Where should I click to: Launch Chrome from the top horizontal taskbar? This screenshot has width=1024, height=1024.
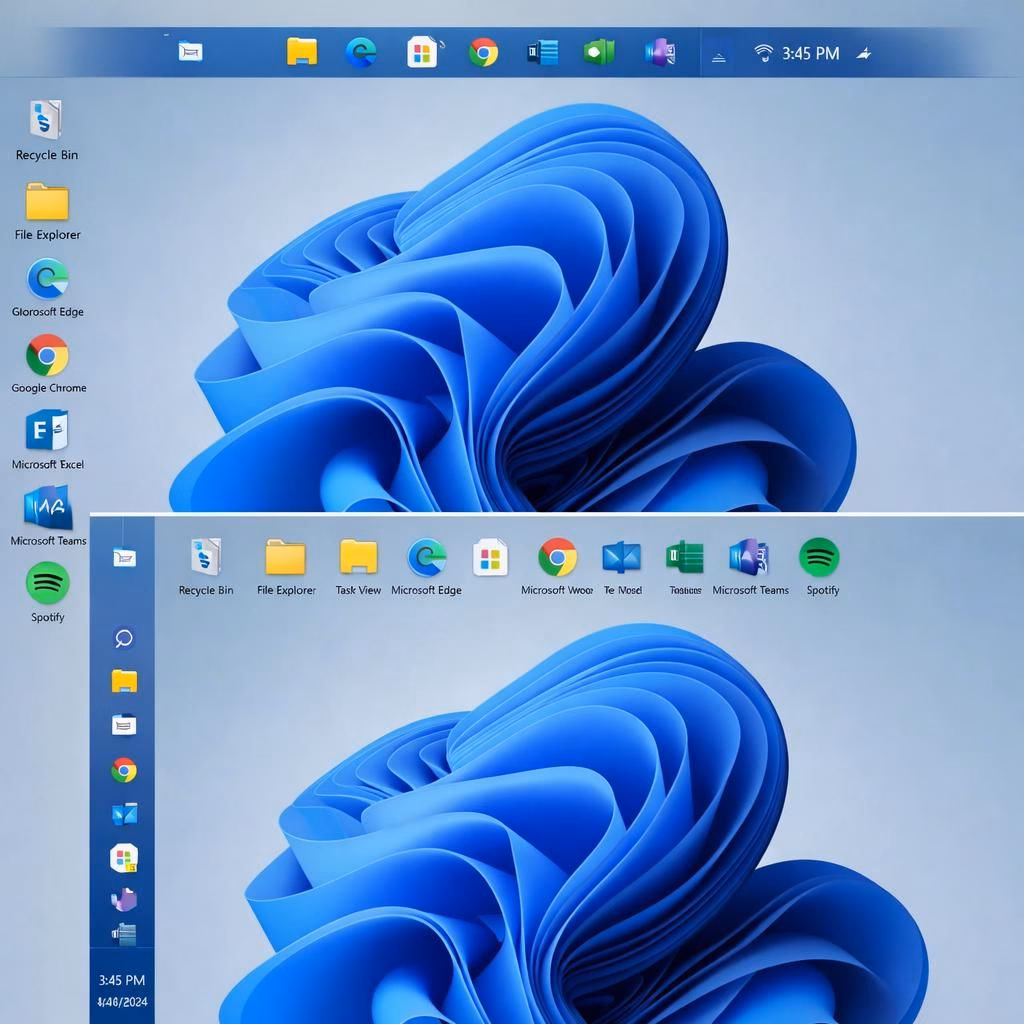483,52
